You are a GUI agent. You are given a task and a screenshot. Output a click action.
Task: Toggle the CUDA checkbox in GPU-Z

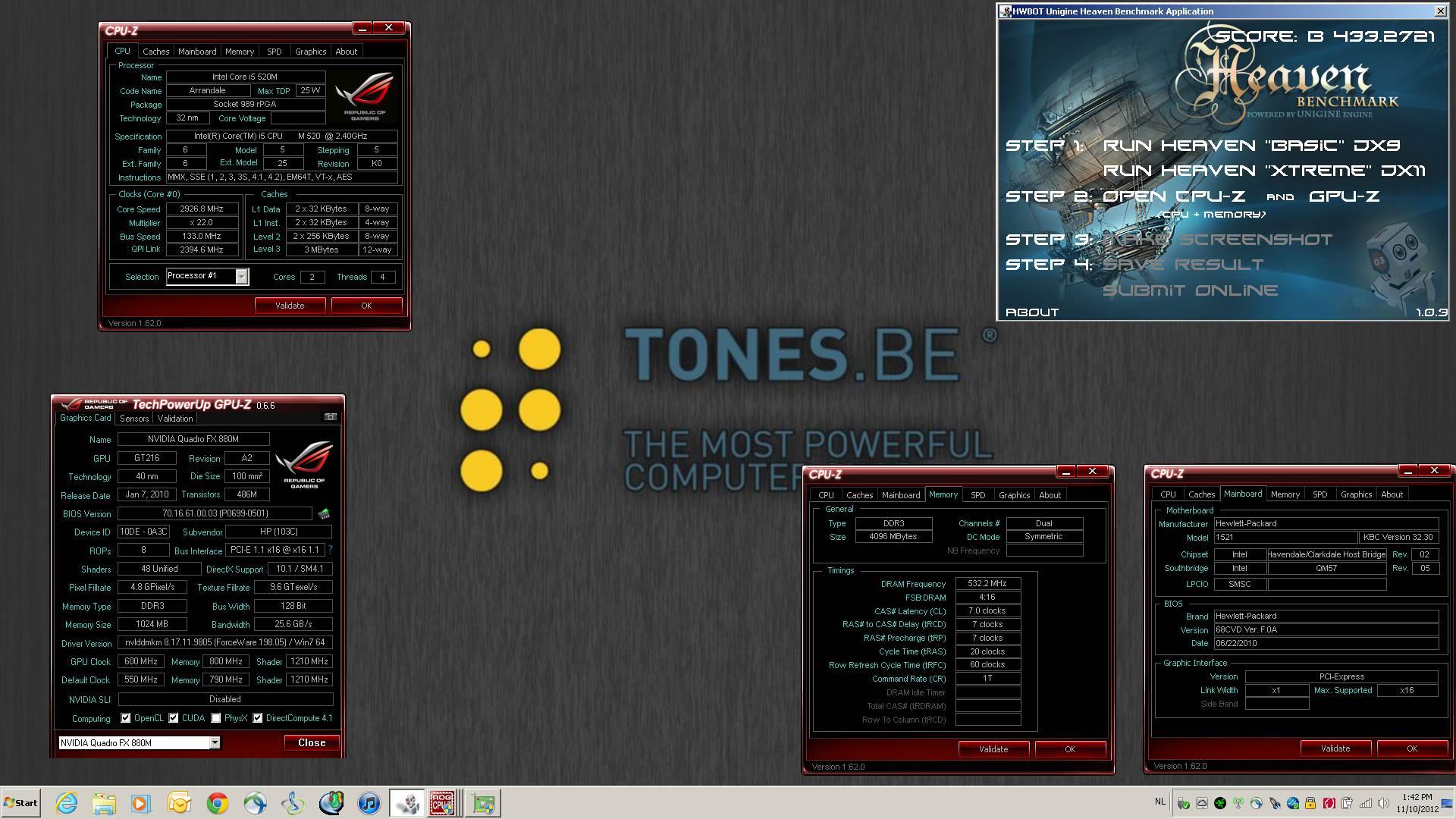coord(174,718)
